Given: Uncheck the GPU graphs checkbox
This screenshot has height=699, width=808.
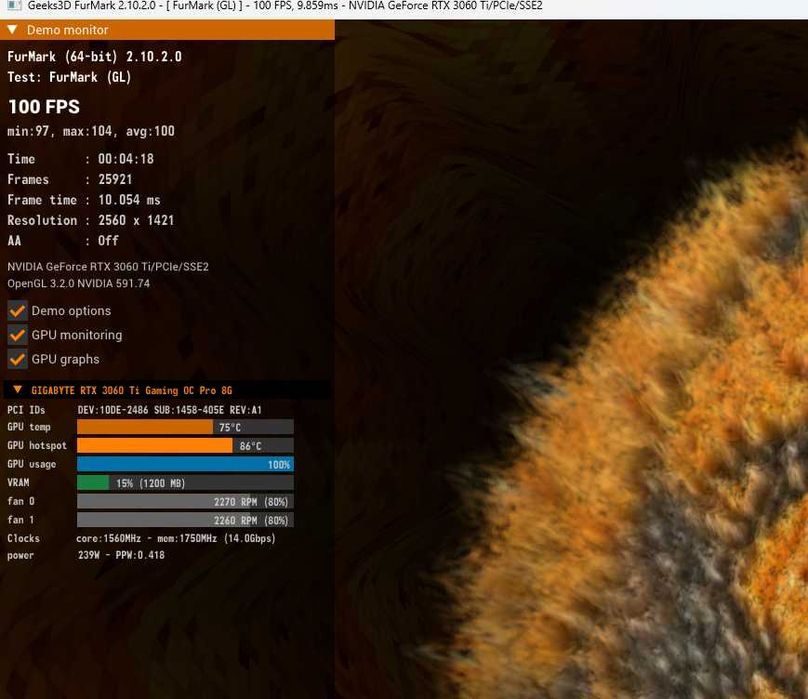Looking at the screenshot, I should coord(17,359).
